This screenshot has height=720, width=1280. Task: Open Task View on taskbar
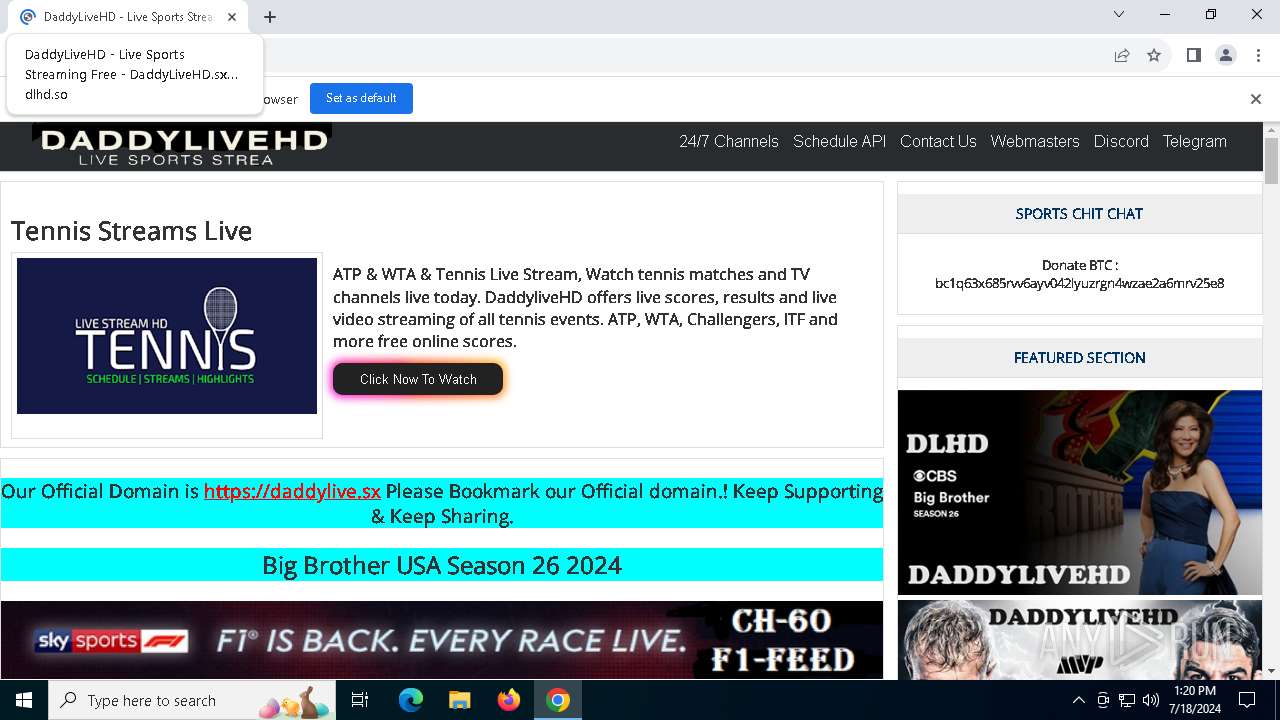360,700
